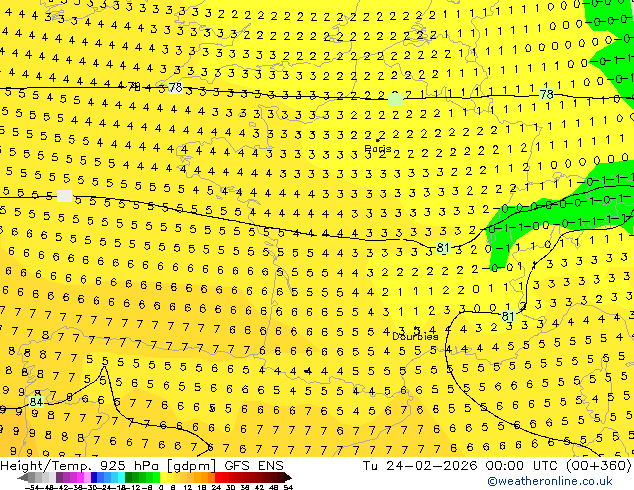This screenshot has width=634, height=490.
Task: Click the blank white label box on the contour line
Action: pyautogui.click(x=65, y=196)
